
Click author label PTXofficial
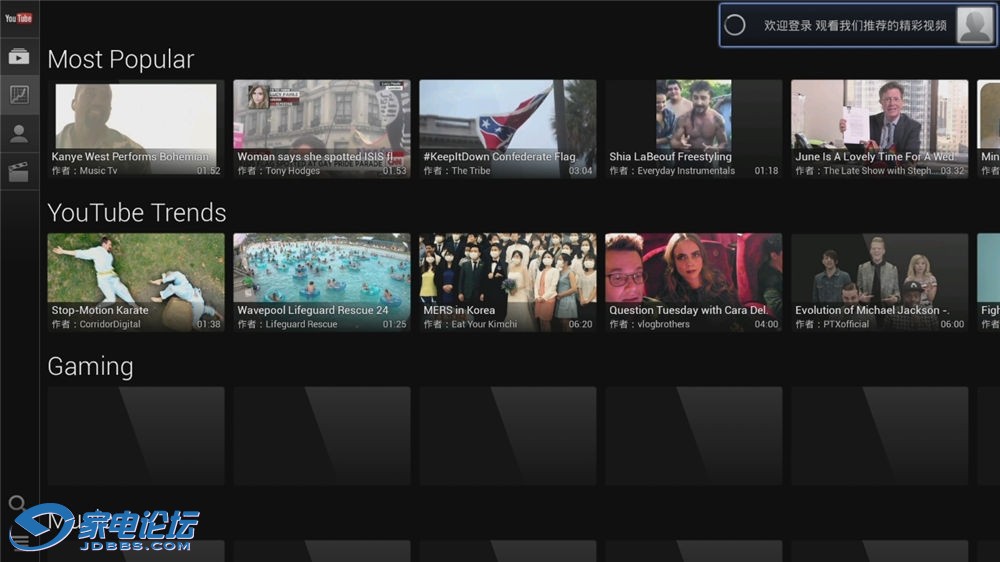tap(846, 324)
